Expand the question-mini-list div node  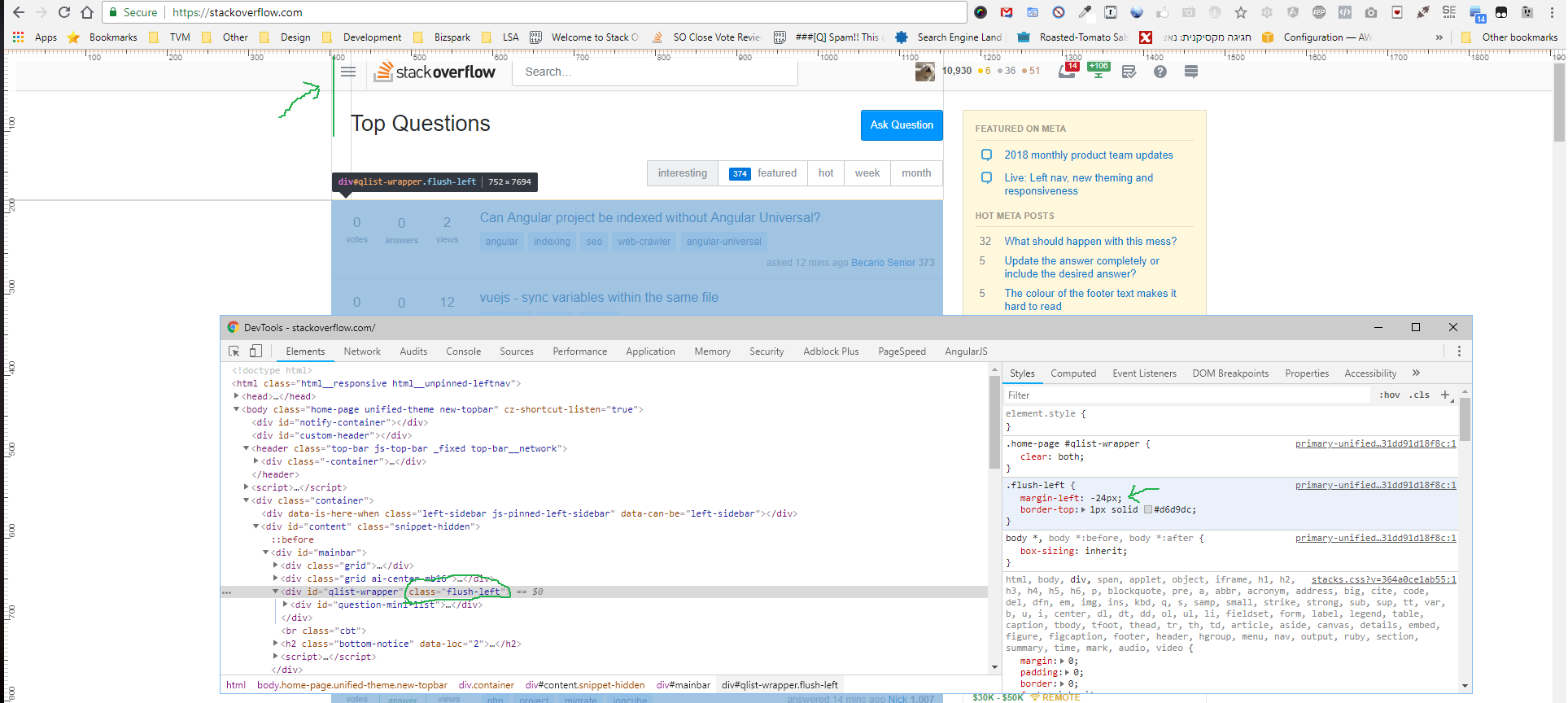[x=286, y=605]
